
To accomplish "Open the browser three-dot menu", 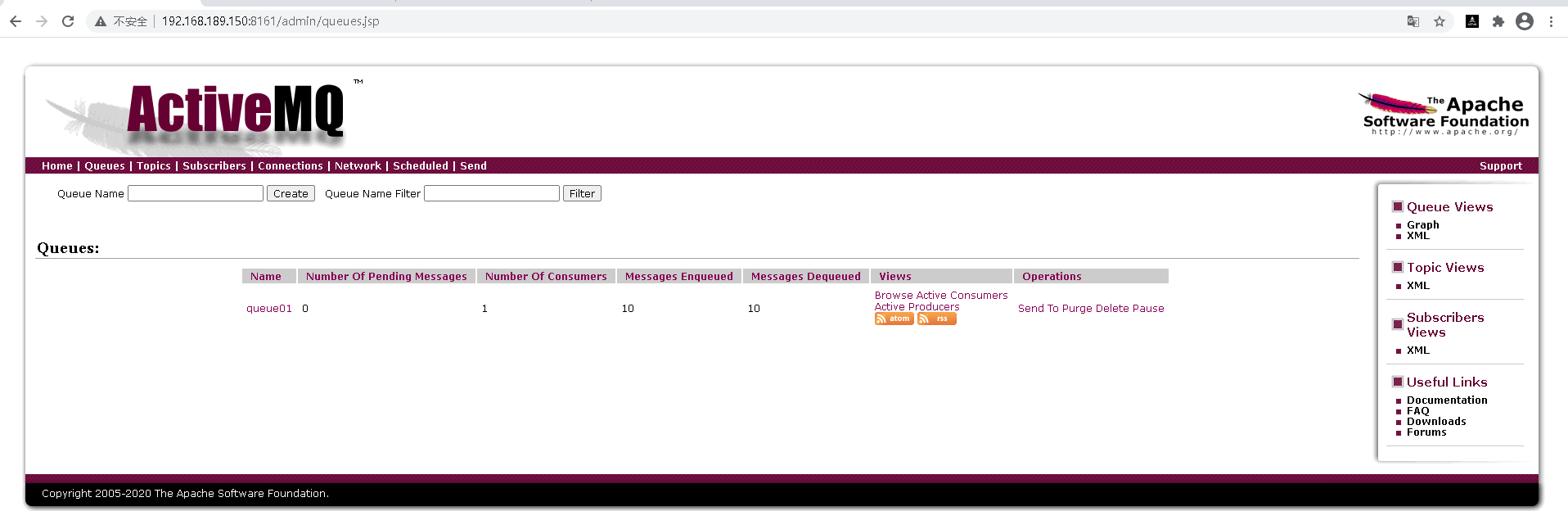I will tap(1551, 21).
